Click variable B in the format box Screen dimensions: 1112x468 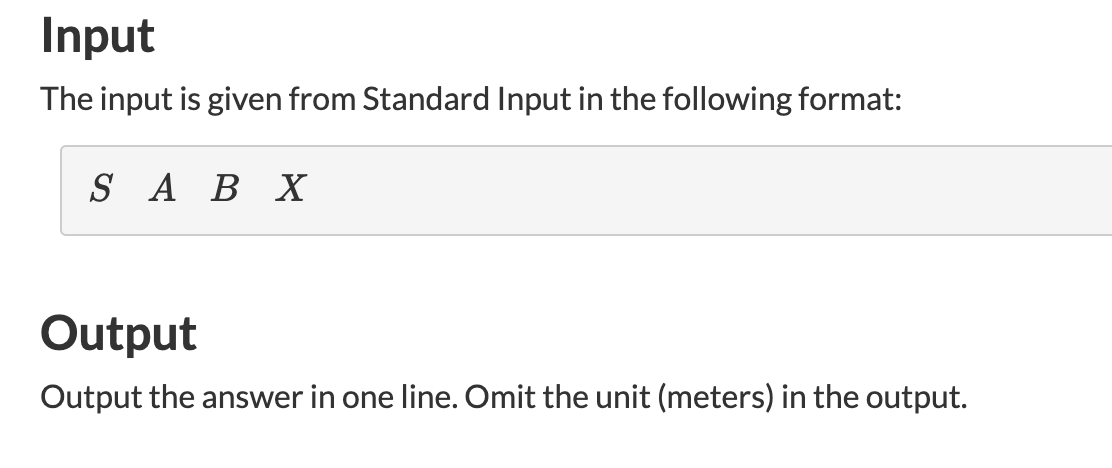[225, 188]
